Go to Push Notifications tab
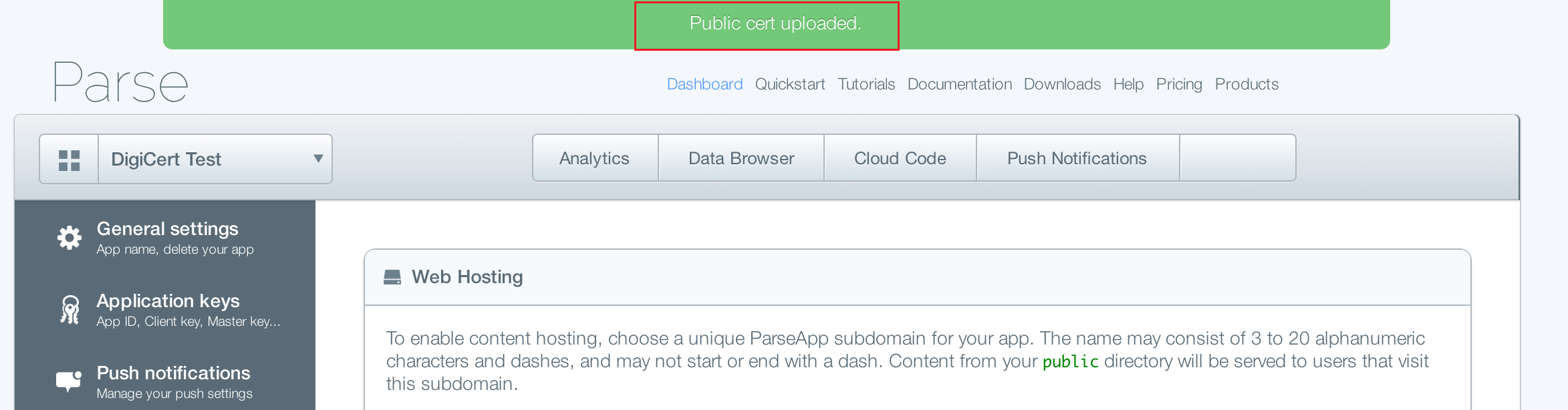 [x=1077, y=158]
